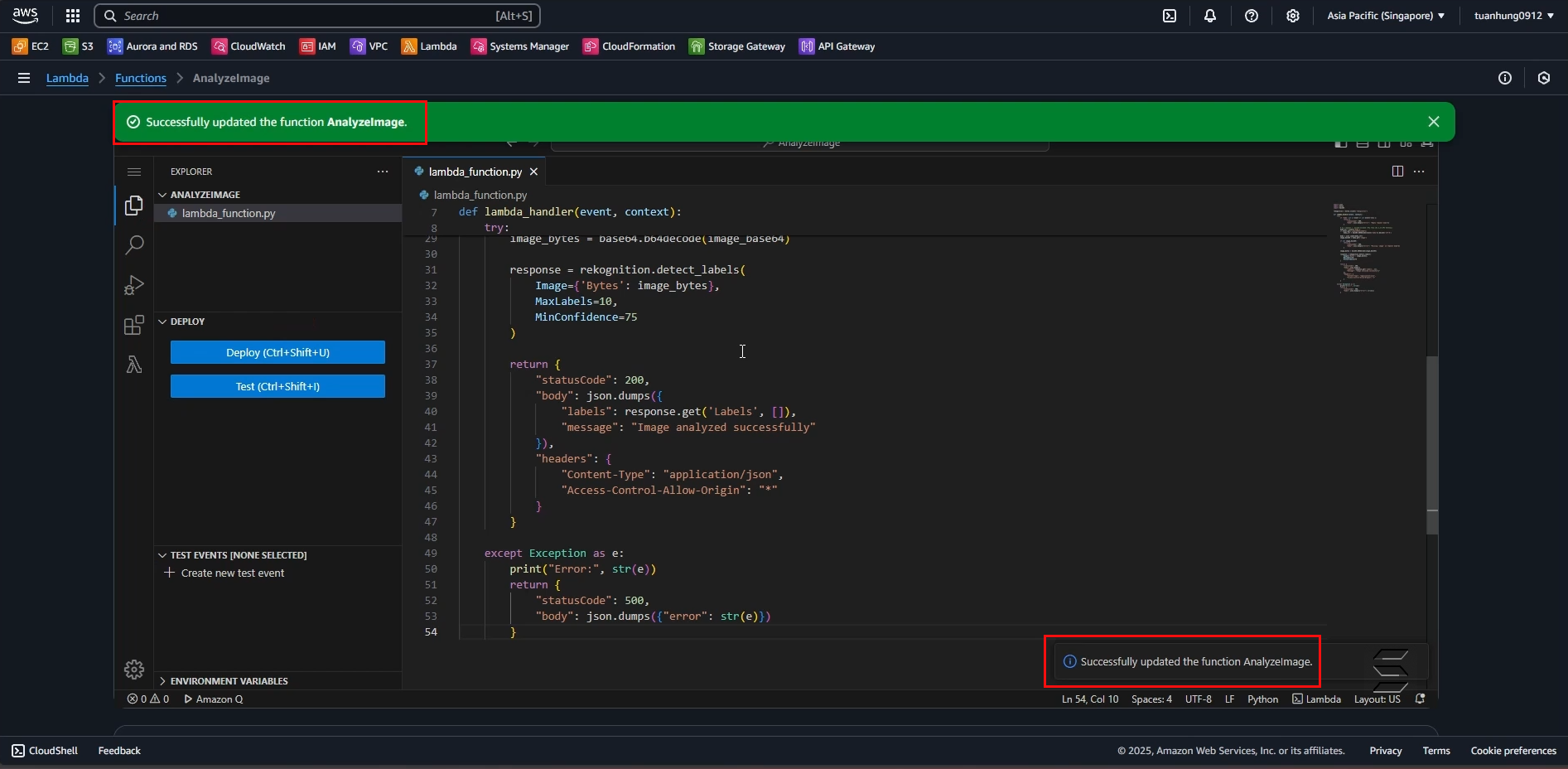The height and width of the screenshot is (769, 1568).
Task: Click the code minimap preview
Action: [x=1367, y=249]
